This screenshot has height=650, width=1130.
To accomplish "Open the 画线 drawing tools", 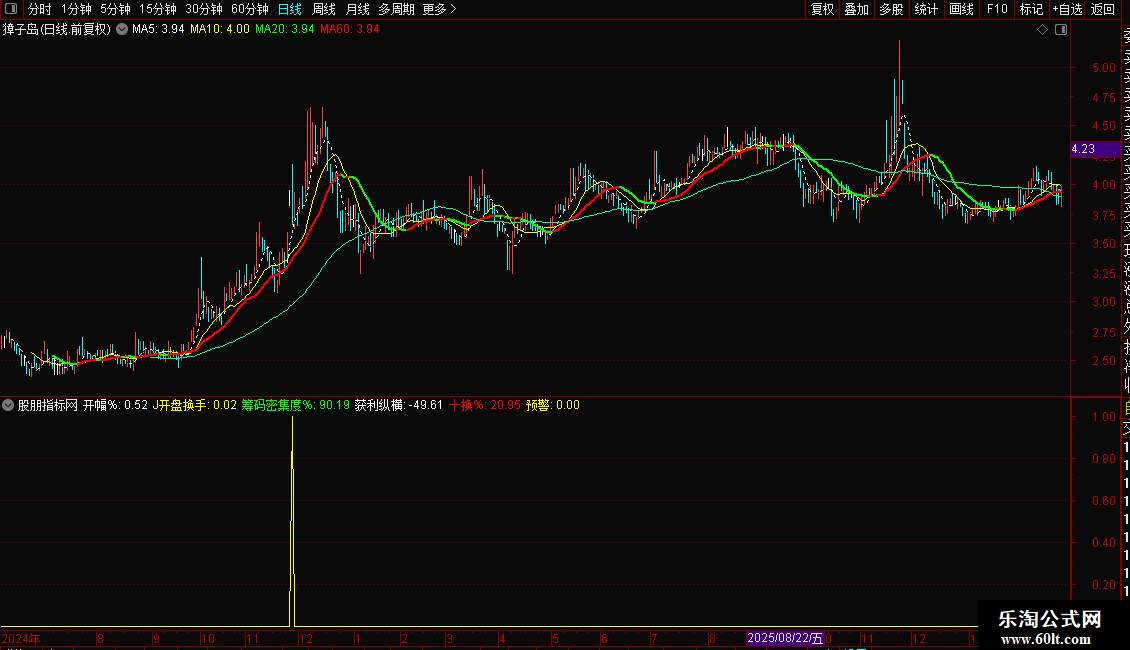I will point(961,9).
